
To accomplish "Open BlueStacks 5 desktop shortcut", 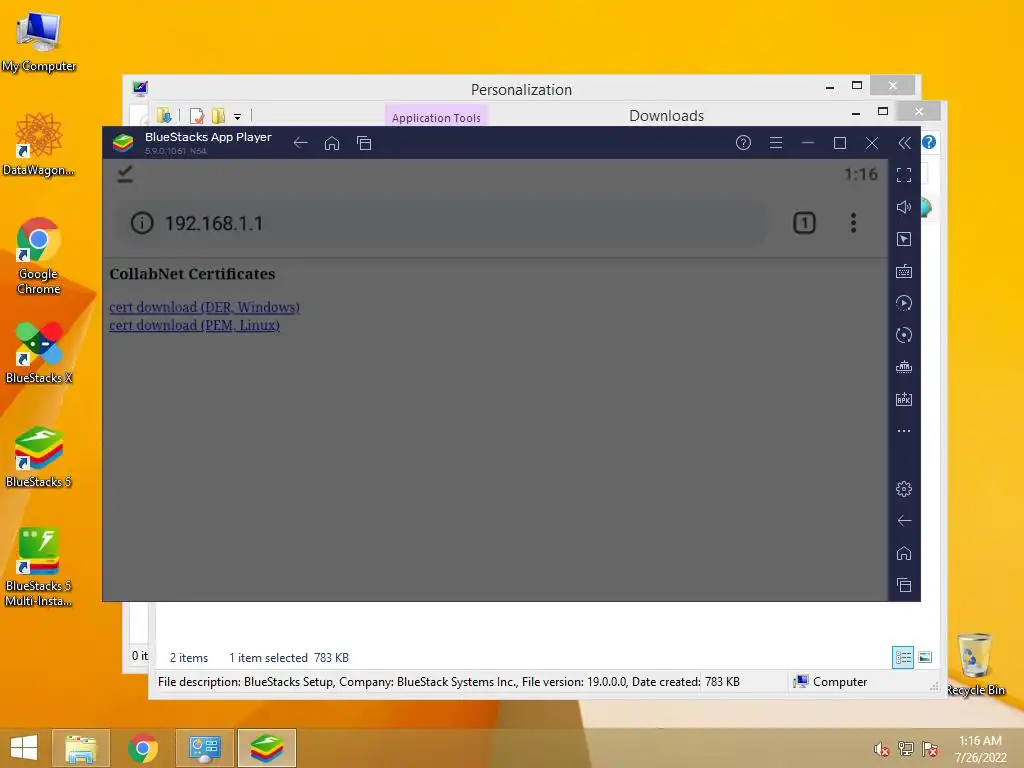I will point(39,457).
